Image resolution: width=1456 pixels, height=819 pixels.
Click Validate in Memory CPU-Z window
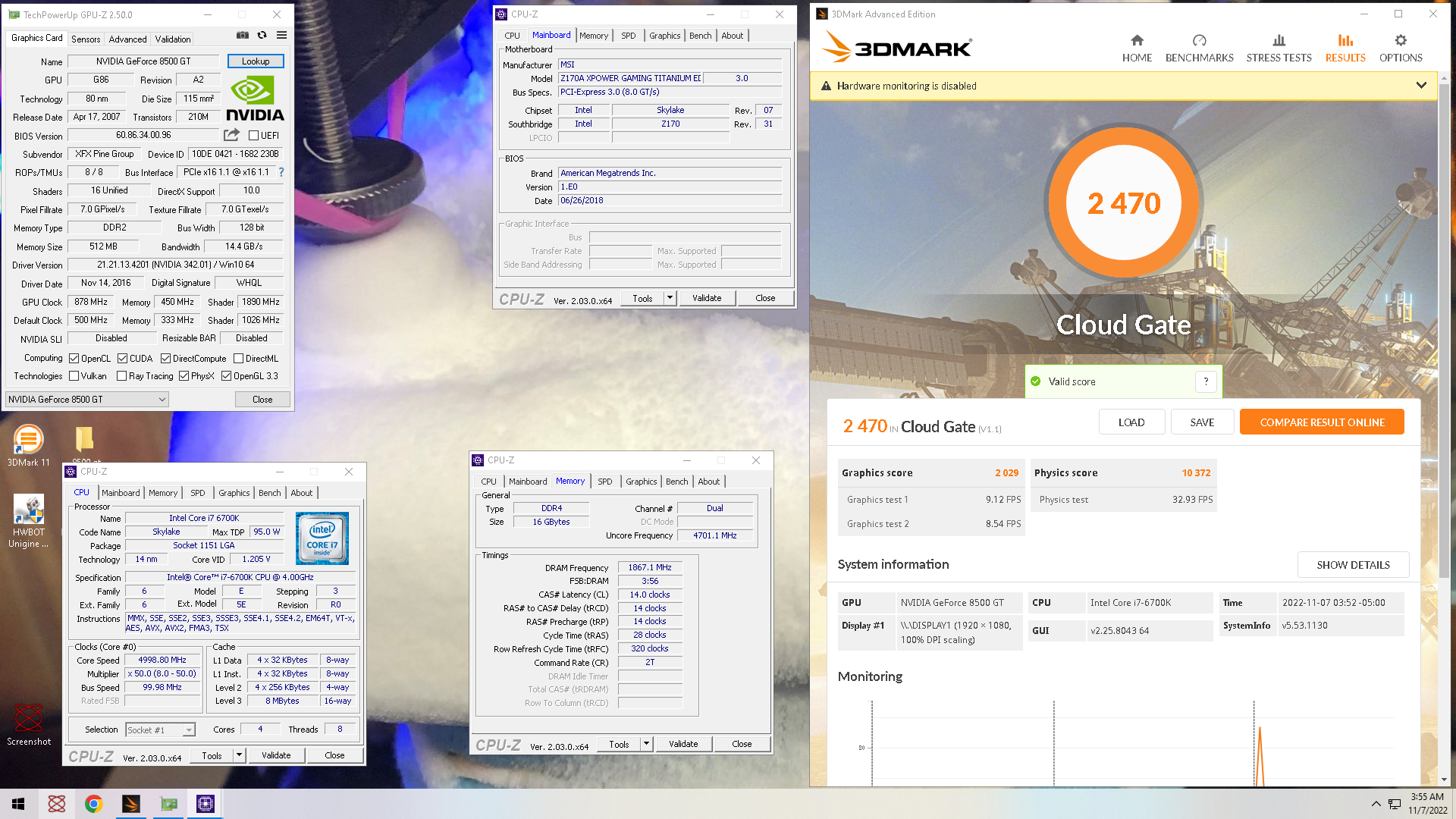tap(683, 744)
